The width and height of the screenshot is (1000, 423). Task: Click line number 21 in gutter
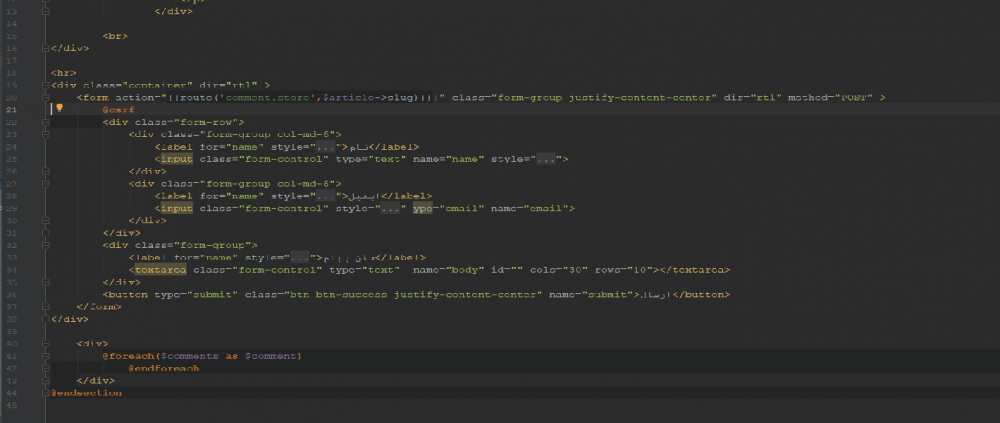(11, 110)
